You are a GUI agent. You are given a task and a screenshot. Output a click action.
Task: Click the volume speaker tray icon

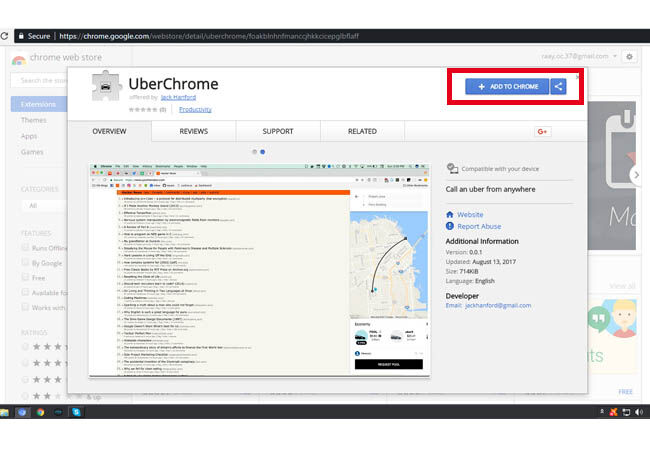pos(639,412)
